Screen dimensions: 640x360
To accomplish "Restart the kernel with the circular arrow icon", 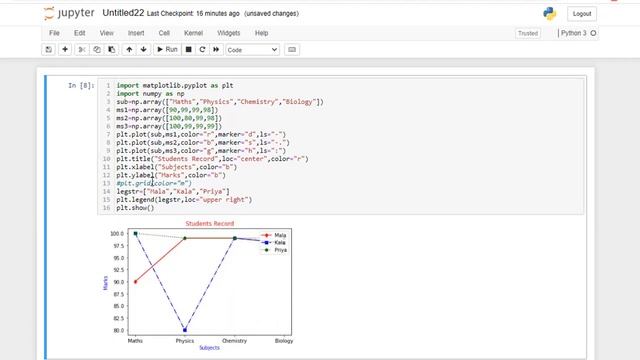I will pos(202,50).
